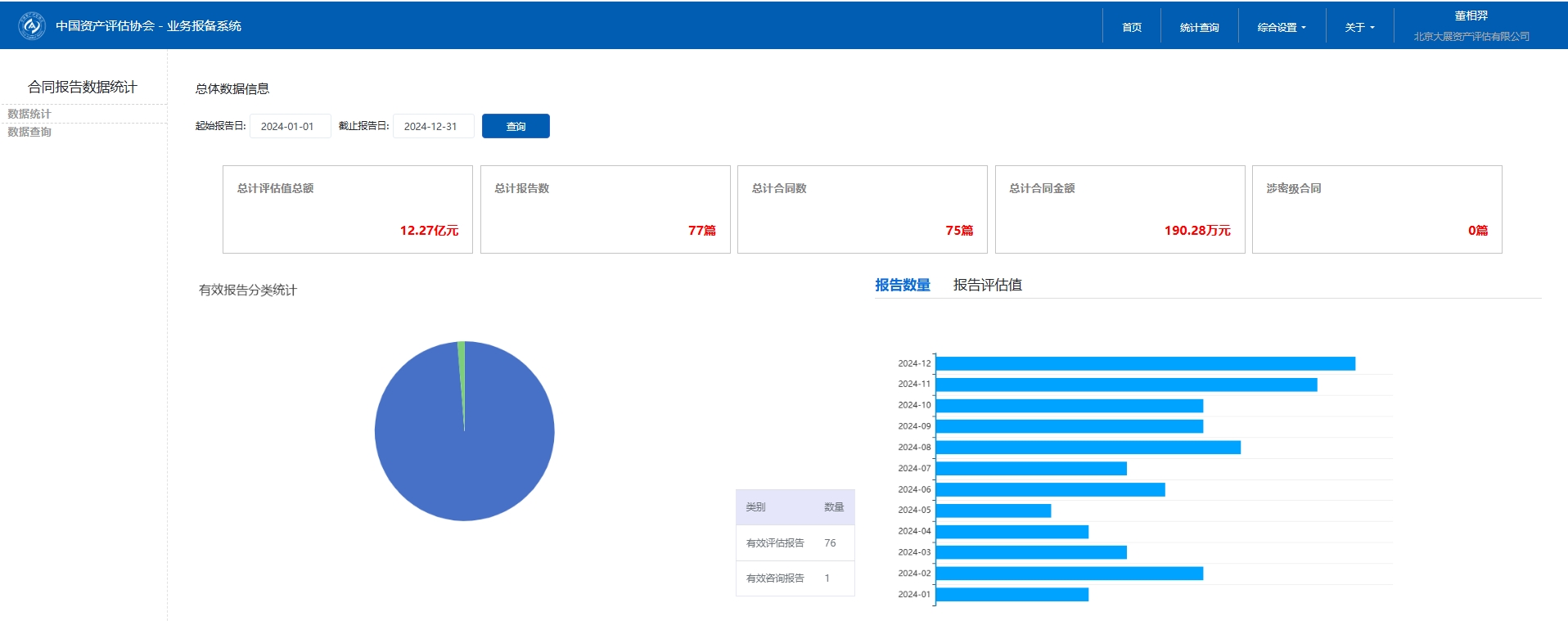Click the association logo icon
The image size is (1568, 621).
(32, 25)
